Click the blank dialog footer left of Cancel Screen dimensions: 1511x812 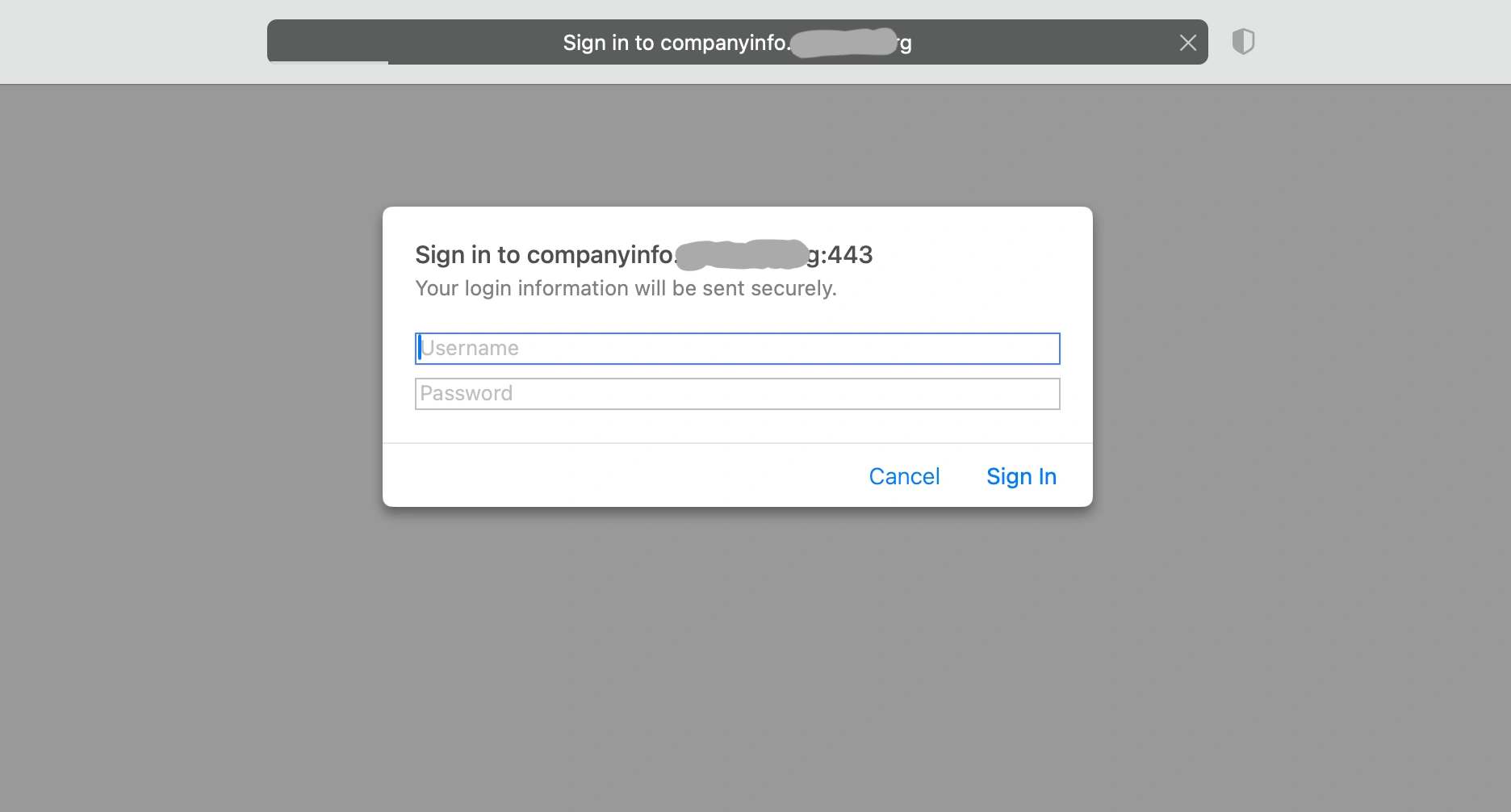click(622, 476)
